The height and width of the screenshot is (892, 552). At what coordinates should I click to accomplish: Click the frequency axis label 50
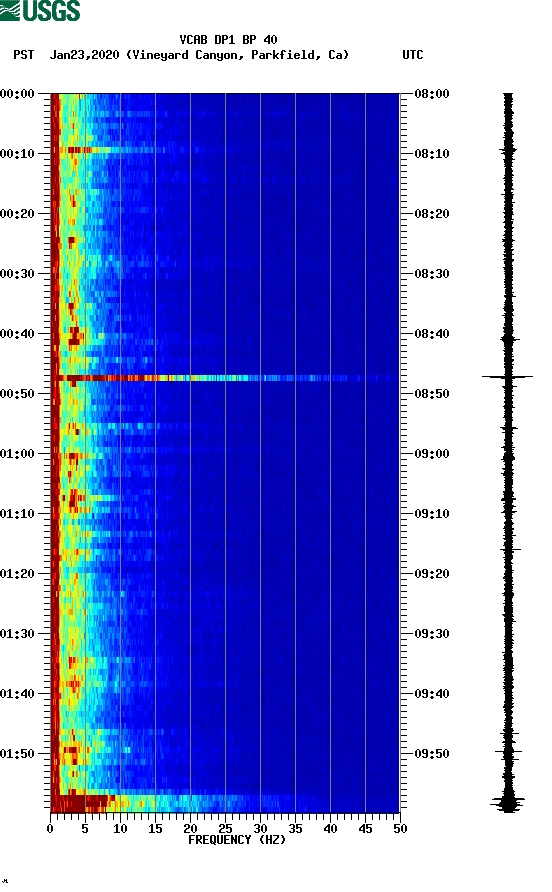pos(400,829)
